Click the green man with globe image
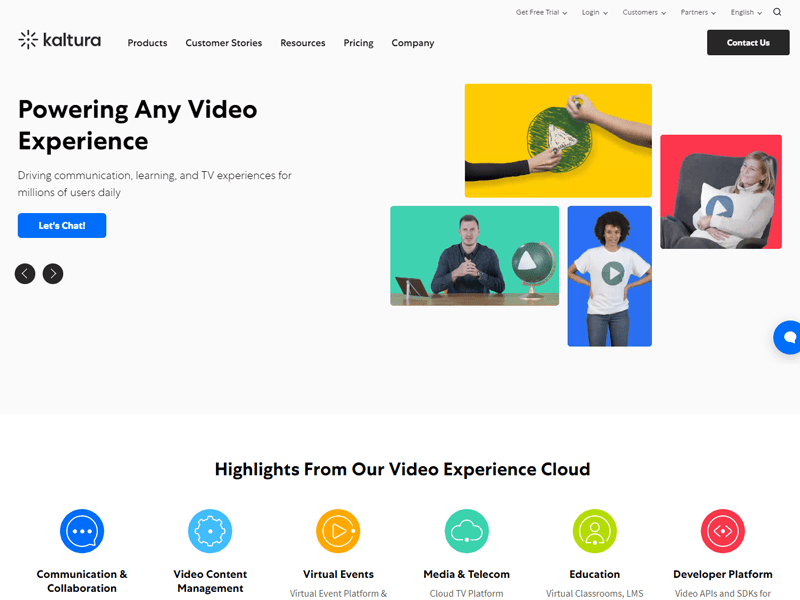This screenshot has height=600, width=800. [x=474, y=256]
